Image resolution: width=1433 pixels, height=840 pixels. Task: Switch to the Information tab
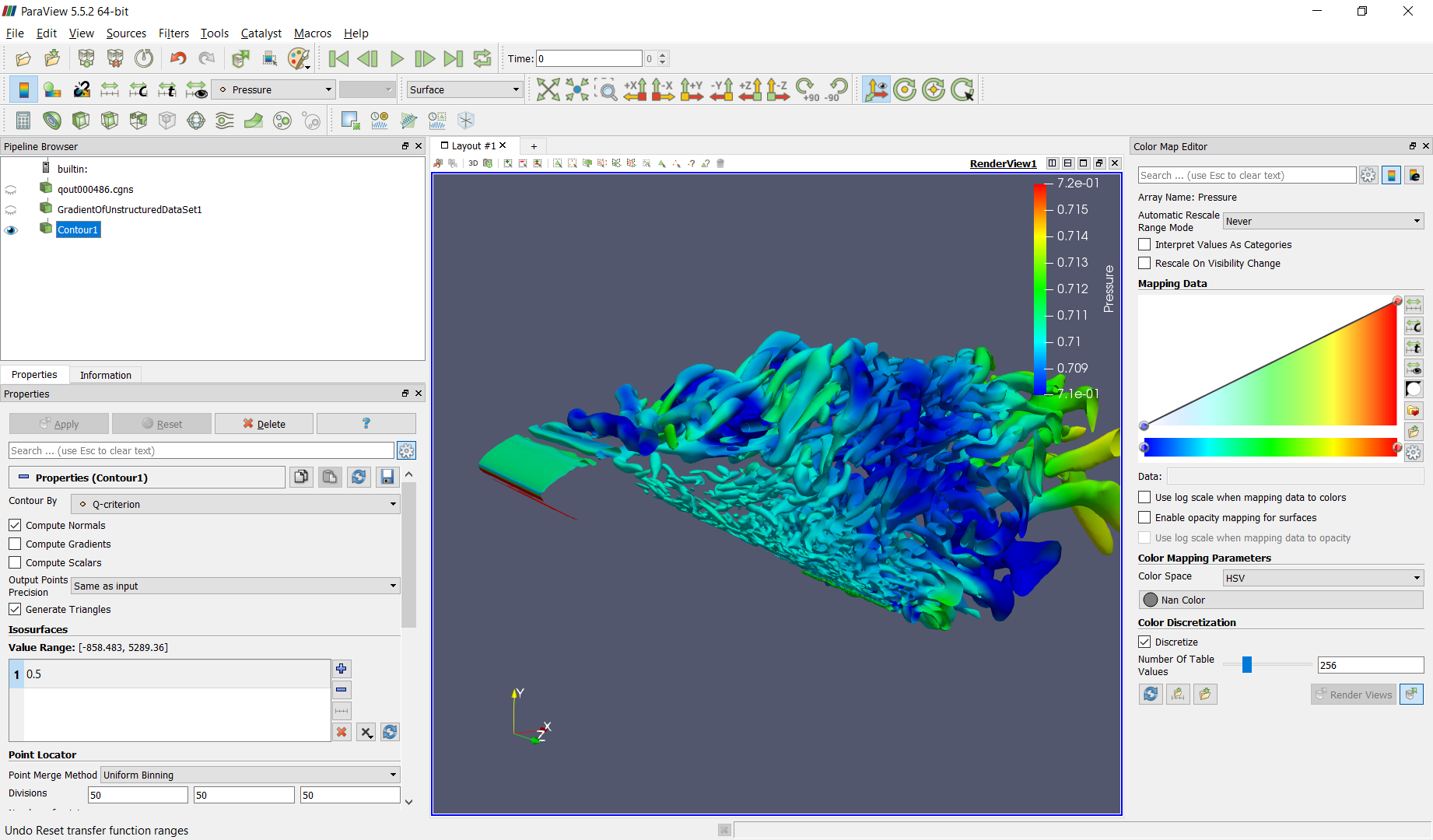tap(105, 375)
